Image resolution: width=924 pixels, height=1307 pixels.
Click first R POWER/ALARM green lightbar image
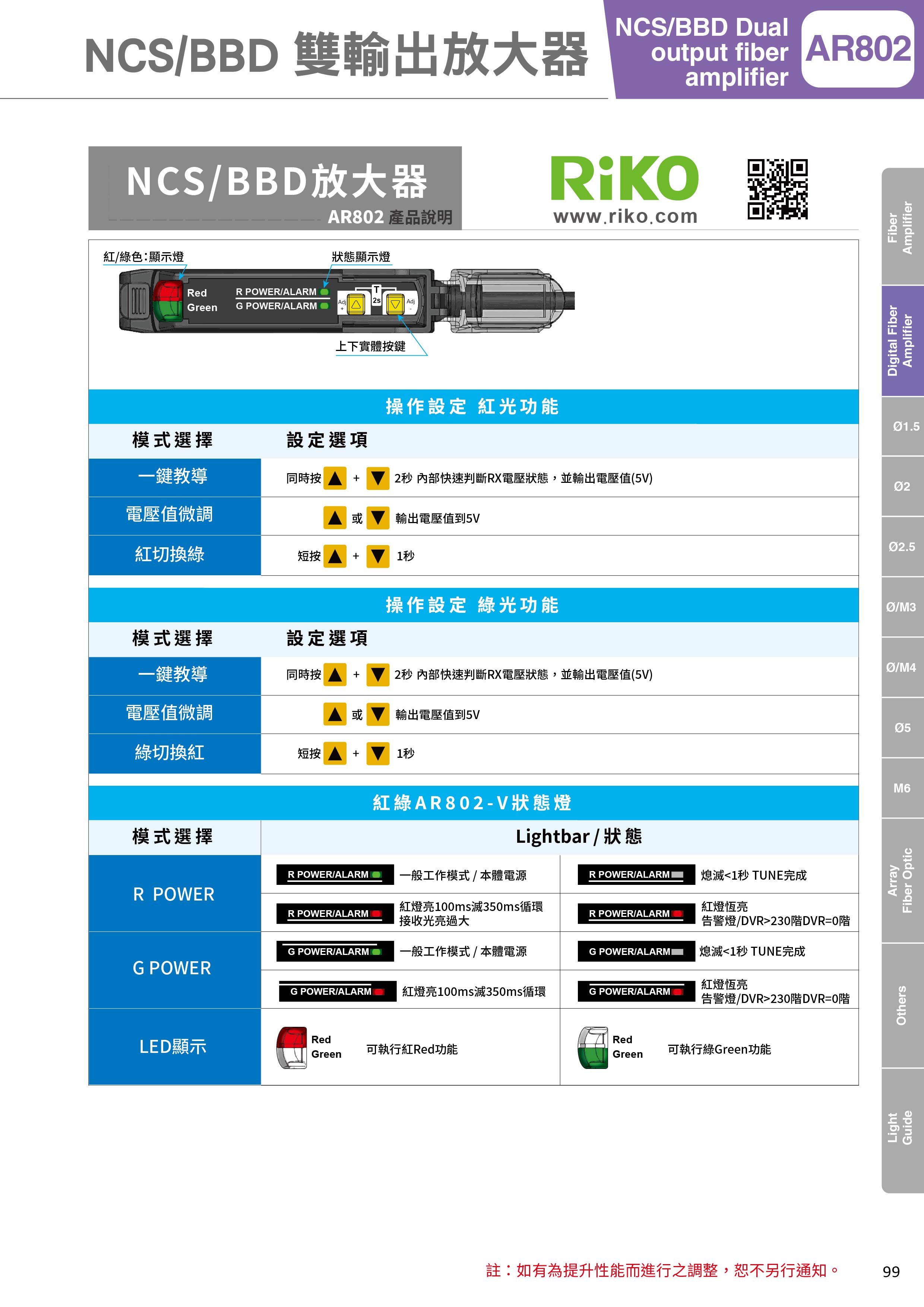pos(335,874)
